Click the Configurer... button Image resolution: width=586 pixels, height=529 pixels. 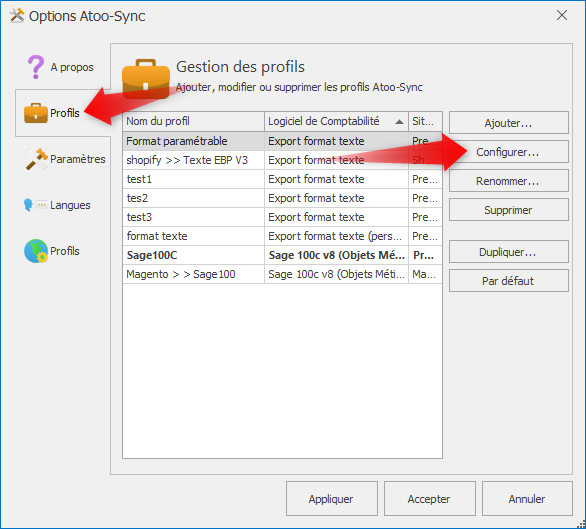coord(509,152)
